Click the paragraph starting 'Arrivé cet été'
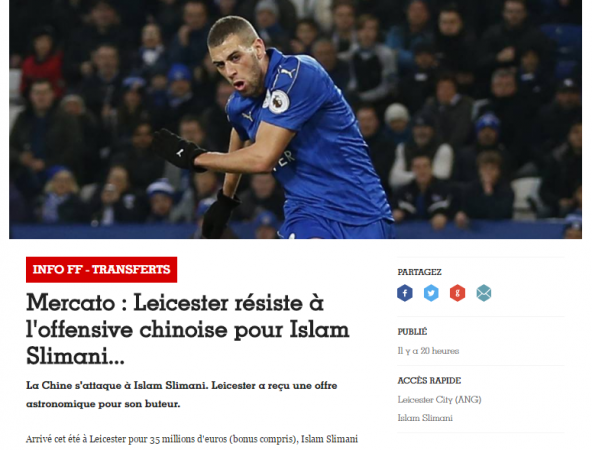Viewport: 592px width, 450px height. 192,439
